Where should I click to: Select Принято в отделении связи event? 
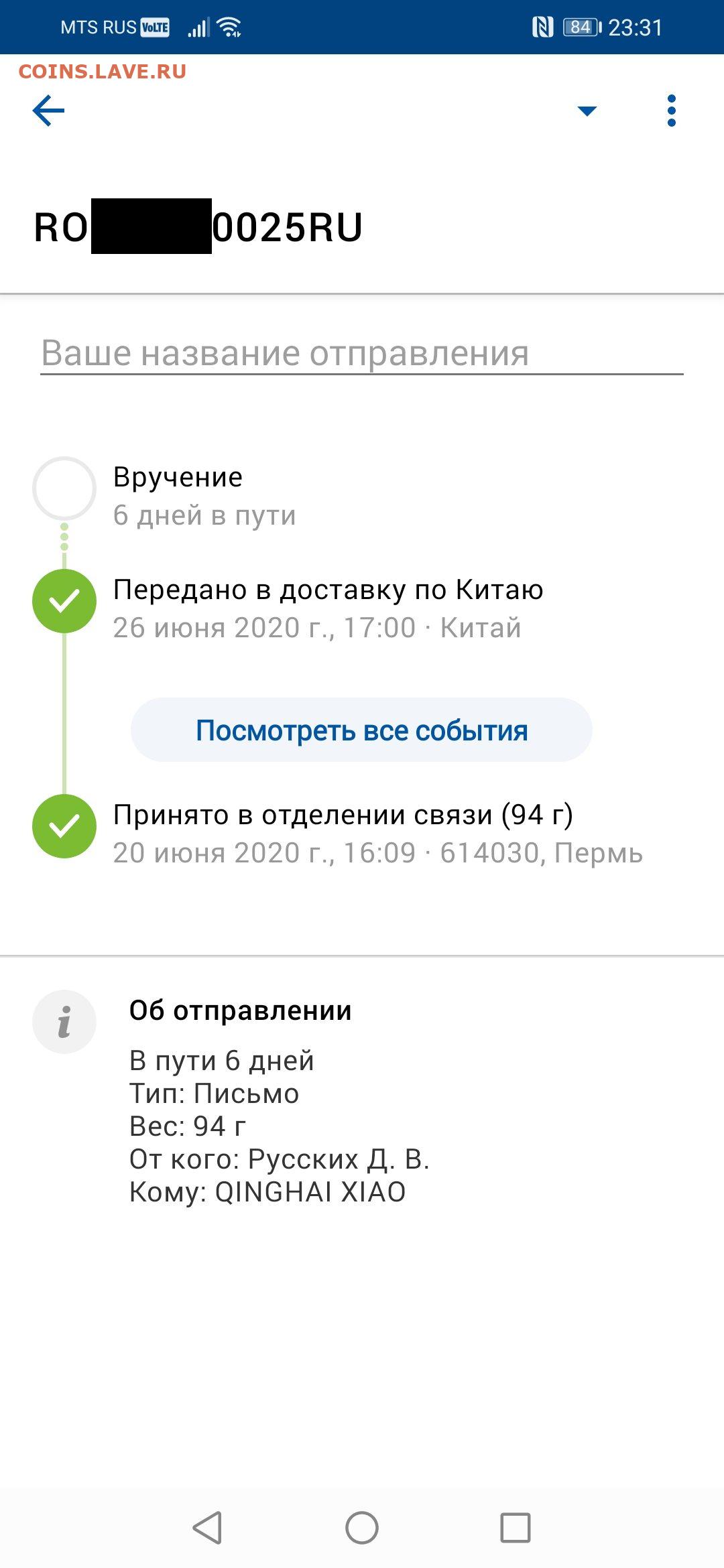343,815
